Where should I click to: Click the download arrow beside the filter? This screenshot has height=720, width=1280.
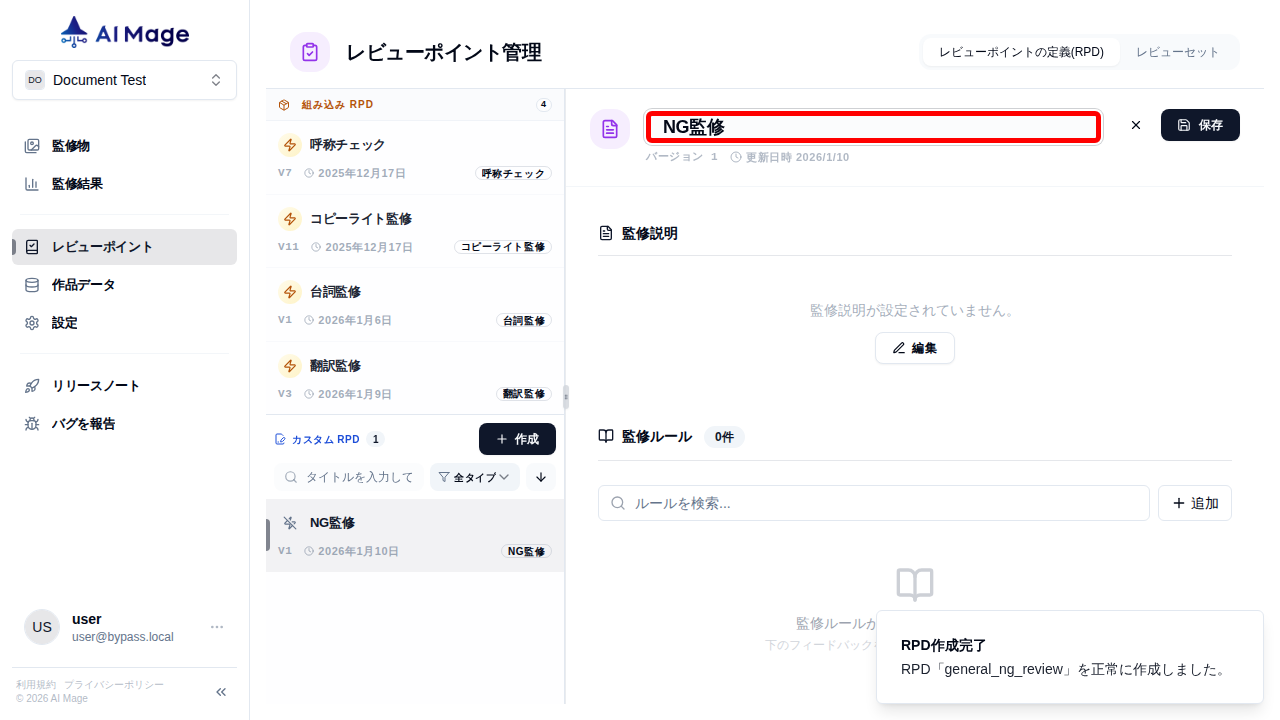tap(540, 477)
